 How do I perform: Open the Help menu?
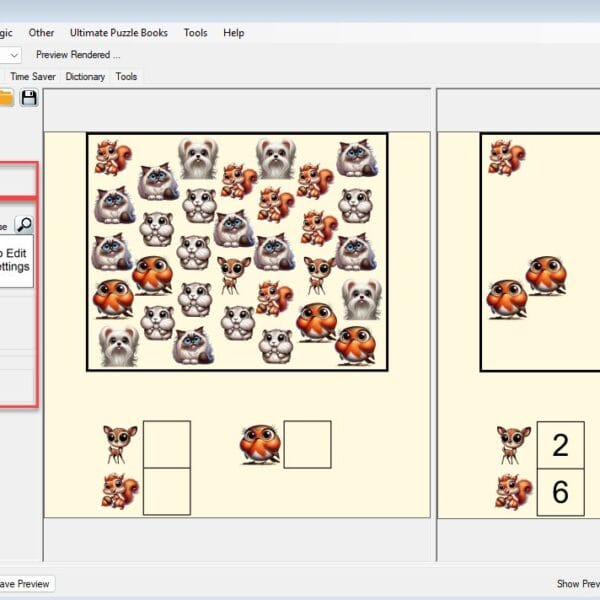[234, 33]
